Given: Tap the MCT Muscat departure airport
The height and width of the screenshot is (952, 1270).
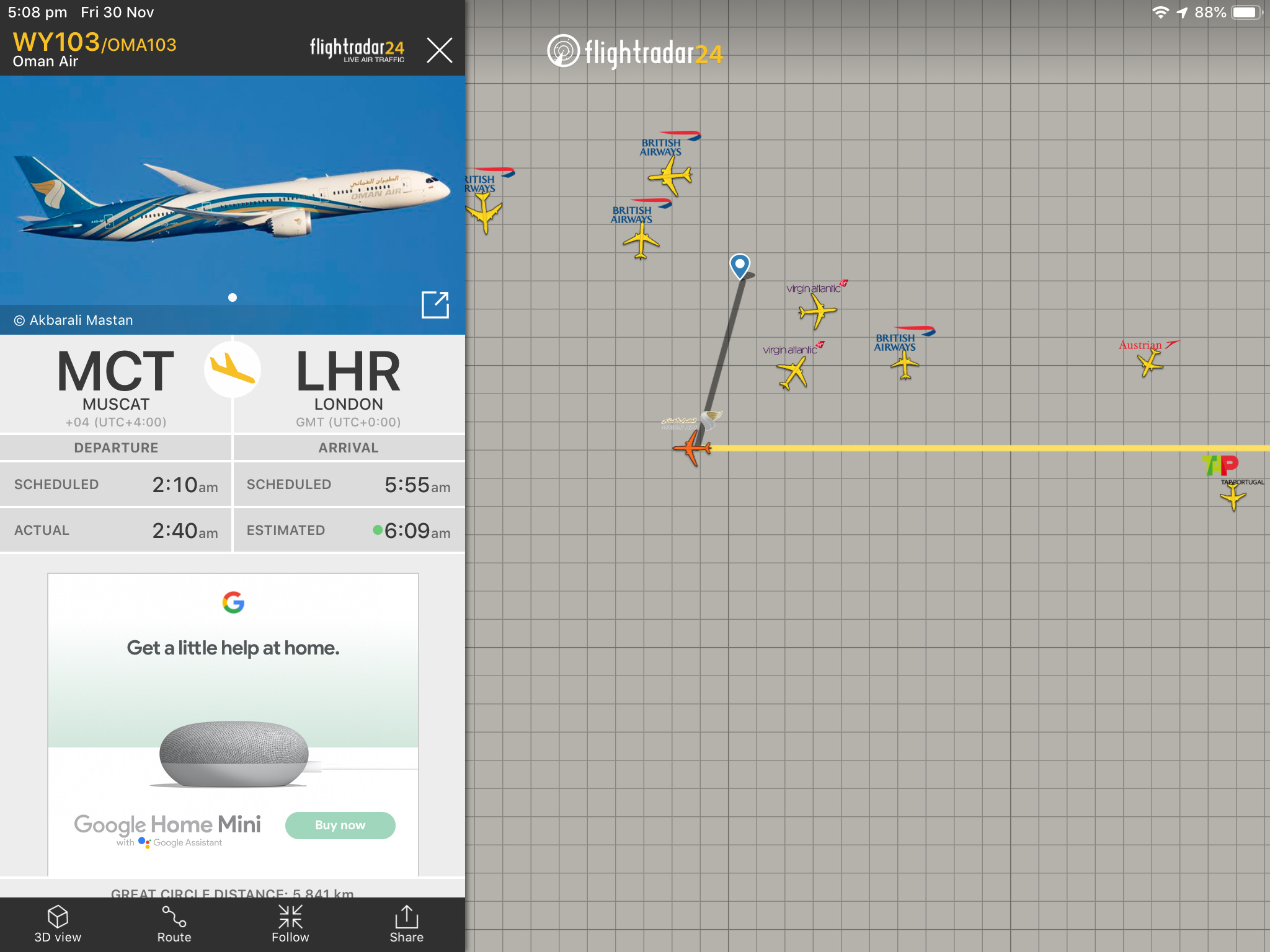Looking at the screenshot, I should [116, 384].
